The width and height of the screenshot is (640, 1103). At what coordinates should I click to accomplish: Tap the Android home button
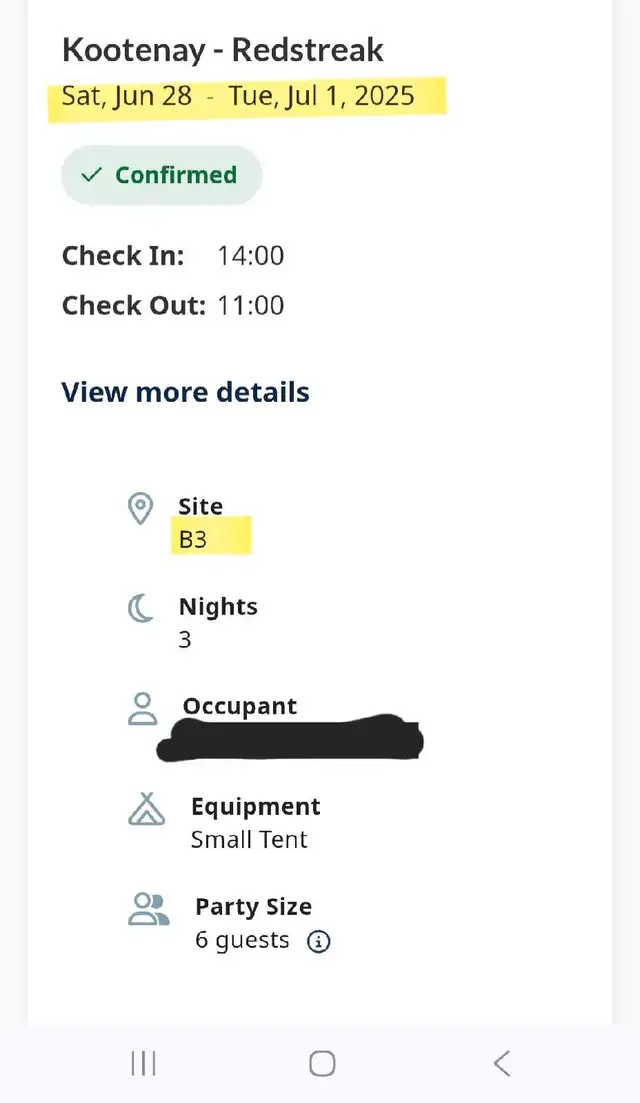coord(322,1064)
